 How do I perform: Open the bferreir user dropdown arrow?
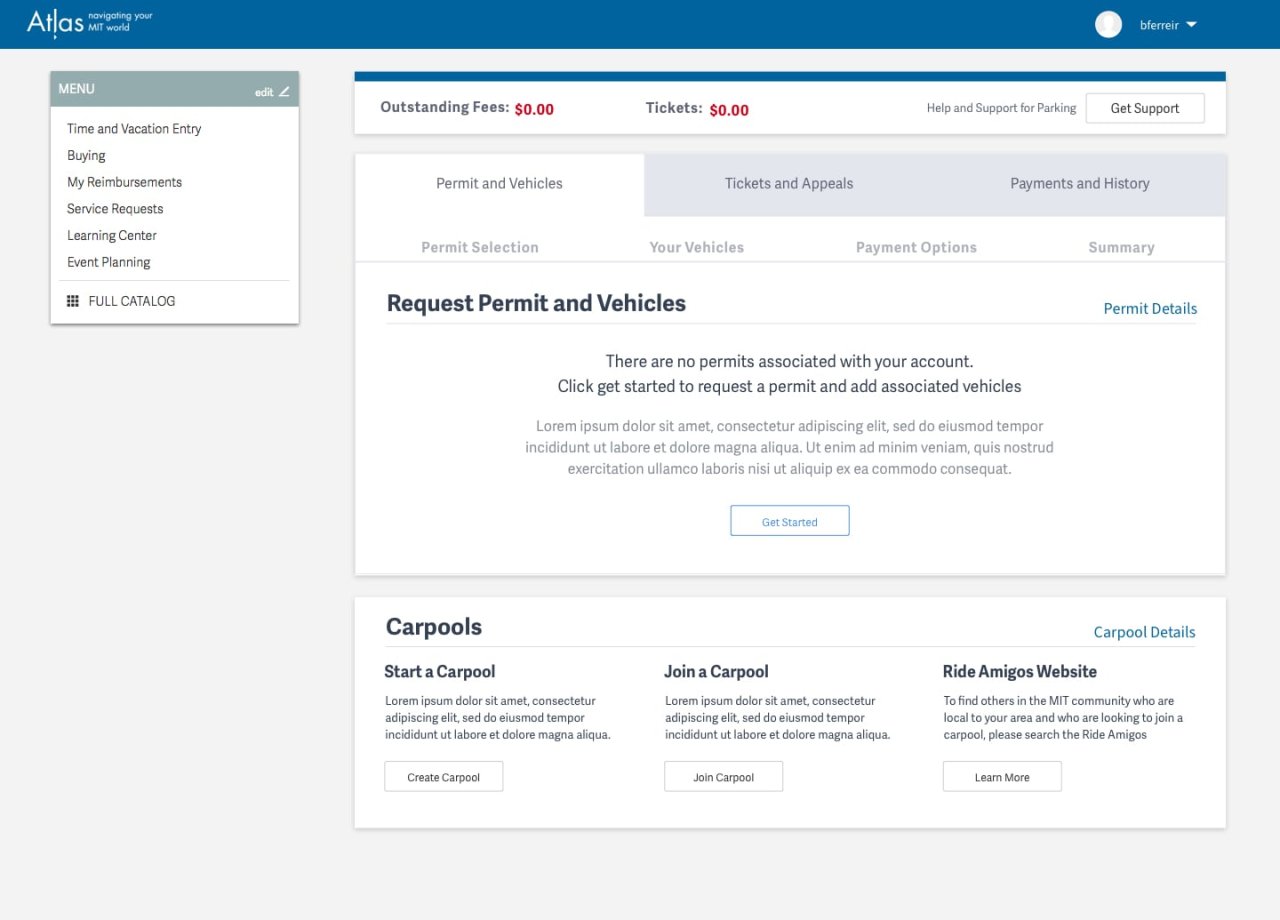[1191, 25]
